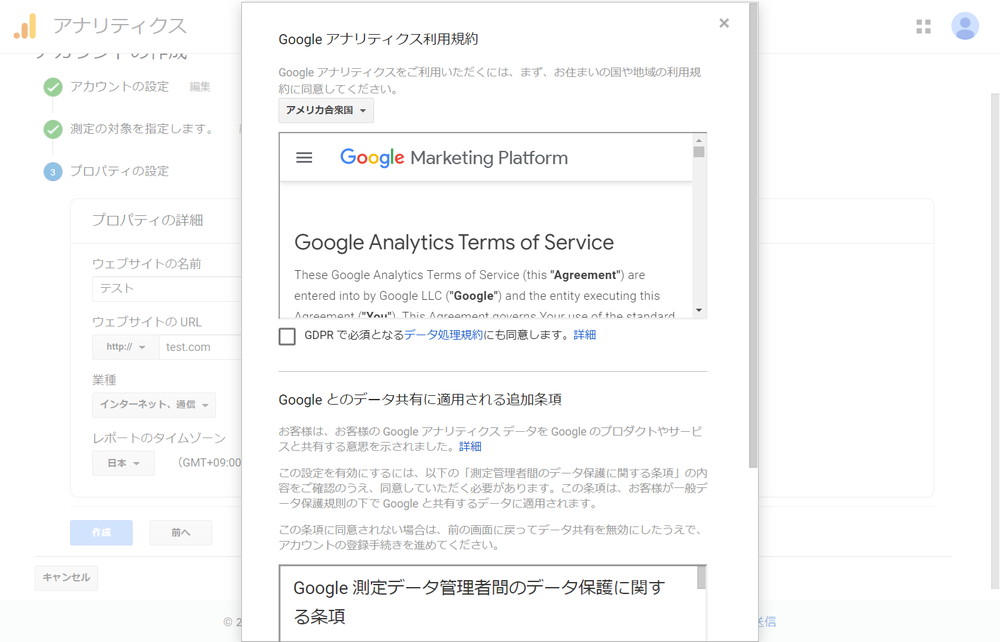Viewport: 1000px width, 642px height.
Task: Click the Google アナリティクス利用規約 heading
Action: 378,39
